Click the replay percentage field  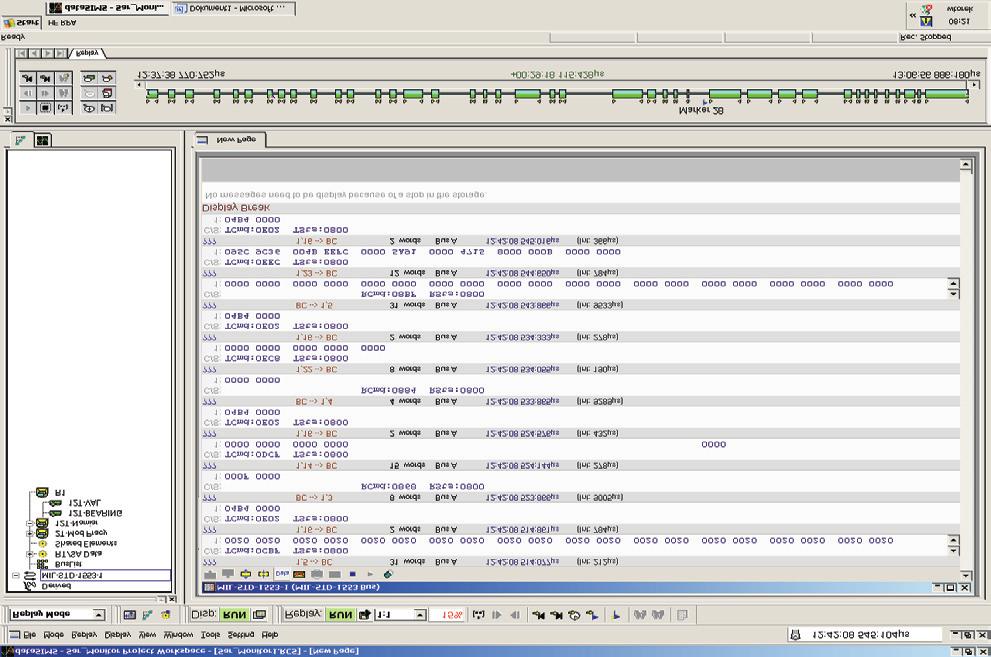pyautogui.click(x=447, y=615)
